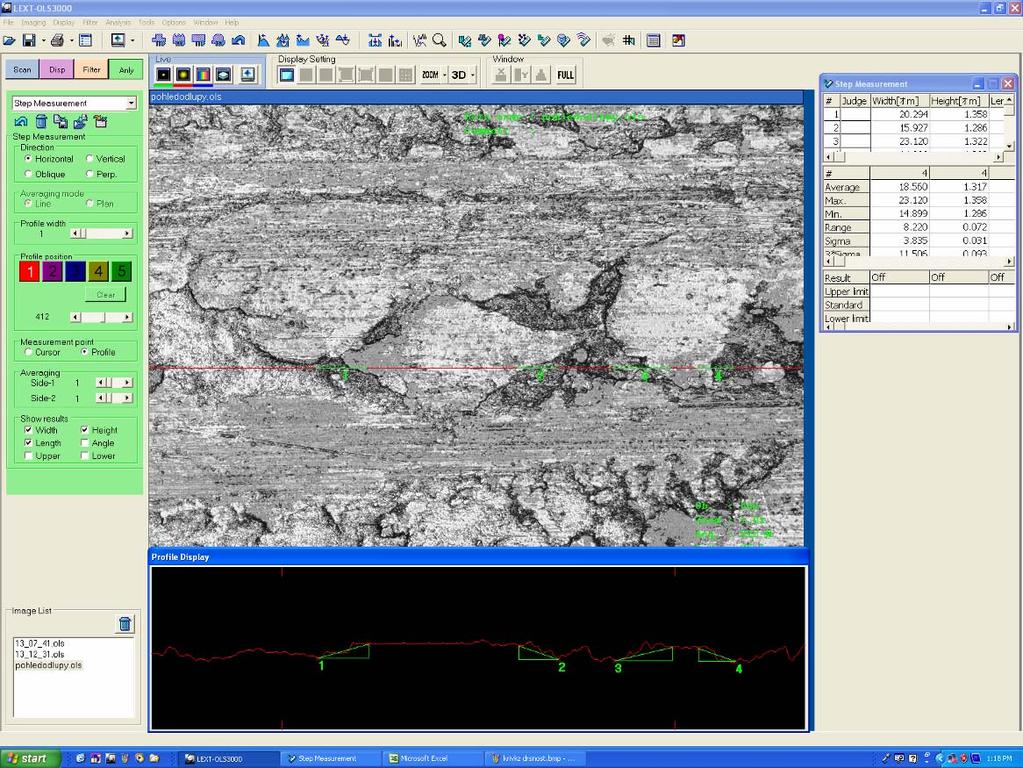This screenshot has width=1023, height=768.
Task: Click the settings box icon in the Step Measurement panel
Action: tap(100, 121)
